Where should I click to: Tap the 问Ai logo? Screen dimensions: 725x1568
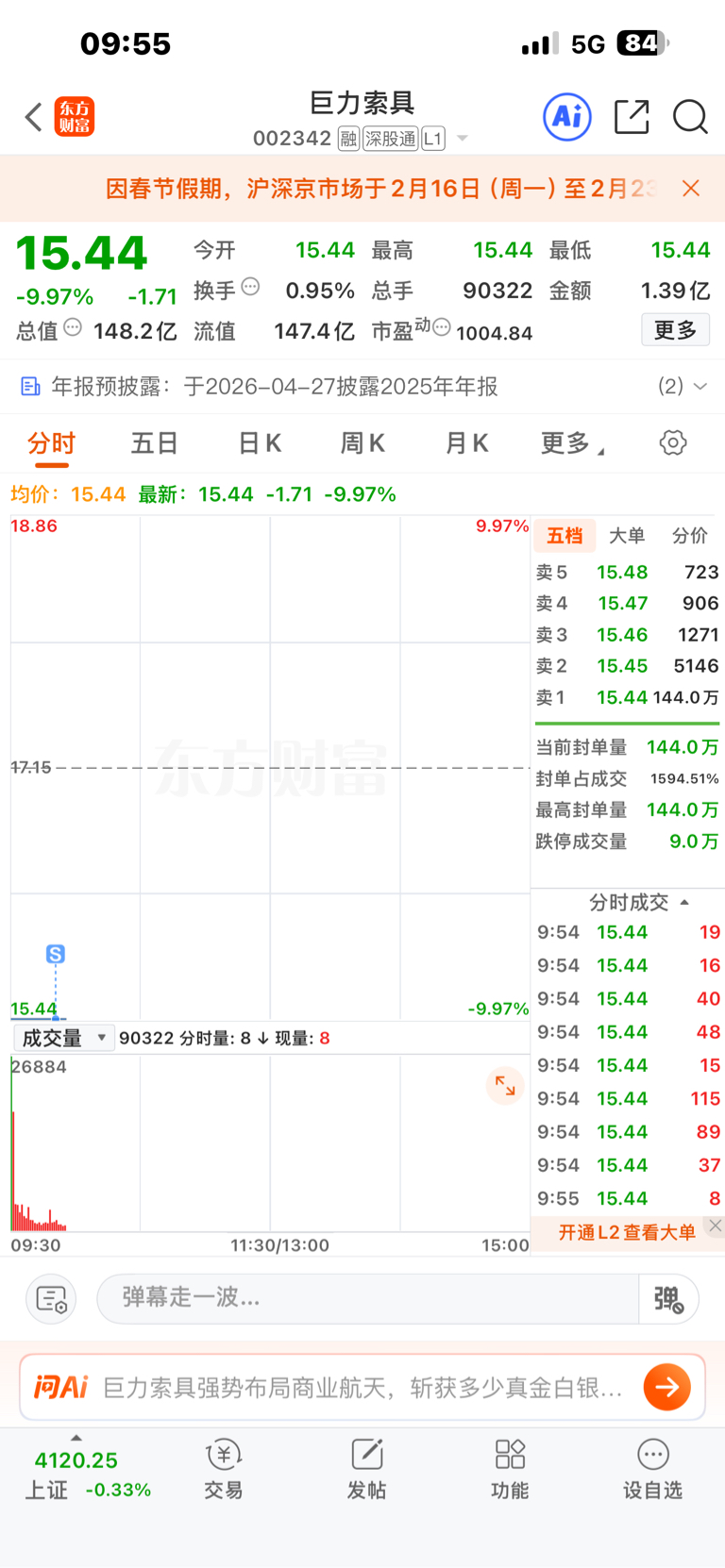[60, 1387]
